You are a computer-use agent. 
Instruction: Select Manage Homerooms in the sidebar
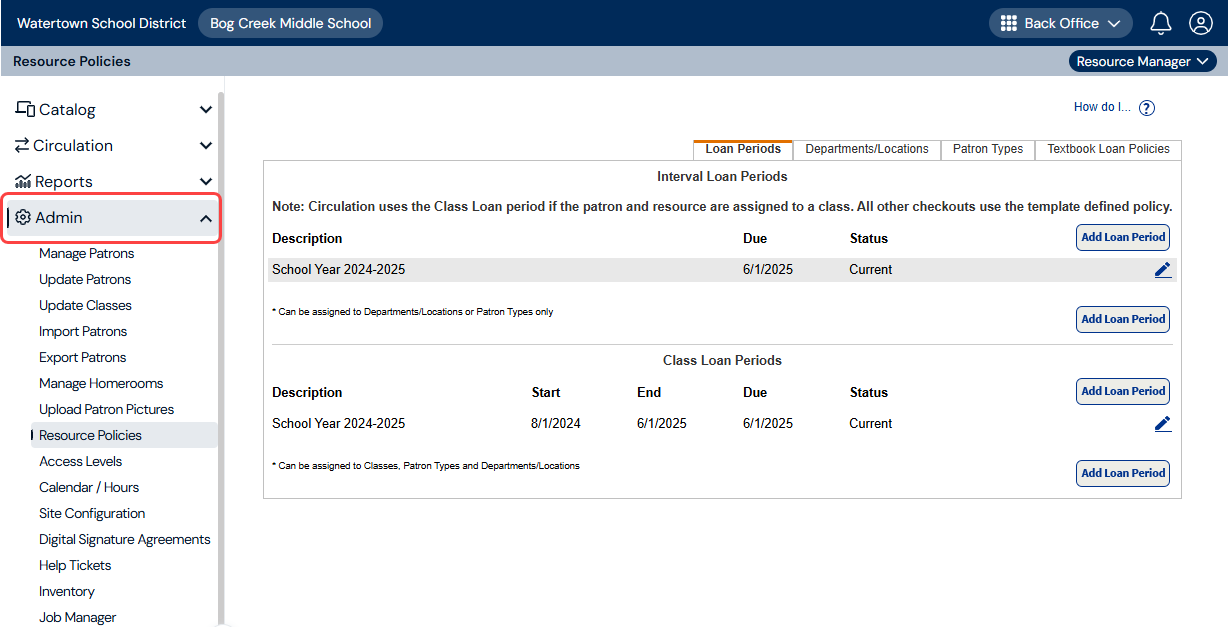tap(100, 383)
